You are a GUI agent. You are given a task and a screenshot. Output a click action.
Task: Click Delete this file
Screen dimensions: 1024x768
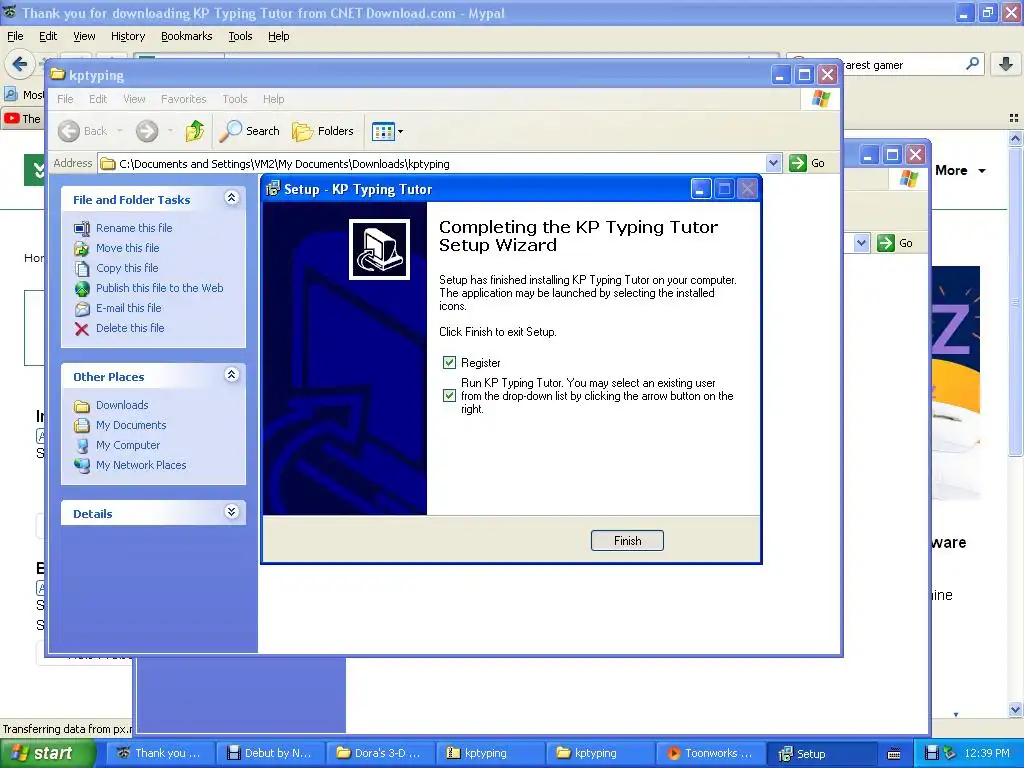click(x=130, y=328)
